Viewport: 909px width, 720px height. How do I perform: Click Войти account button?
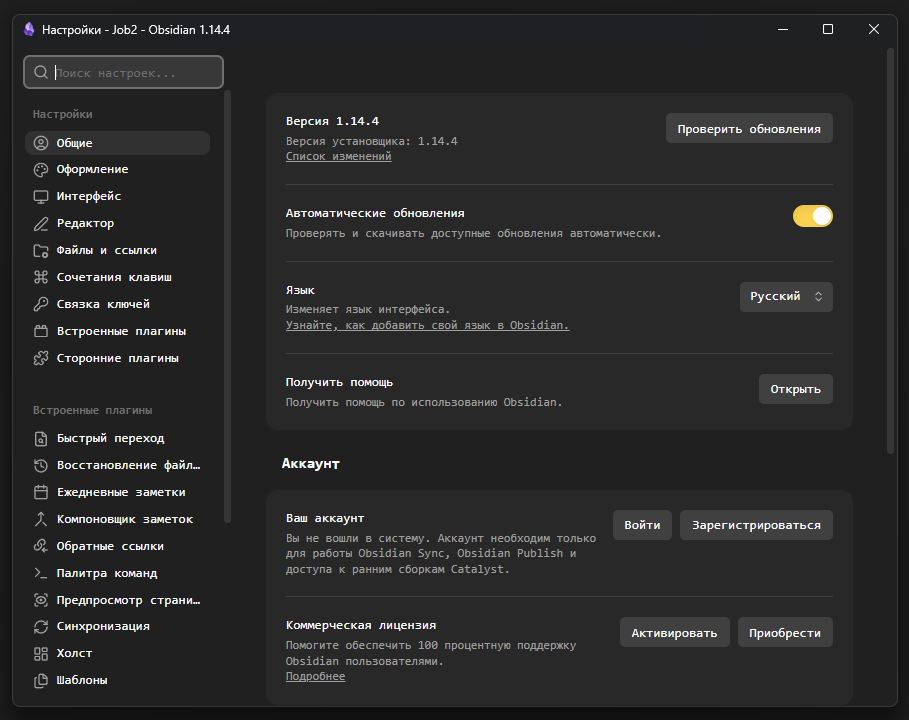pyautogui.click(x=642, y=525)
